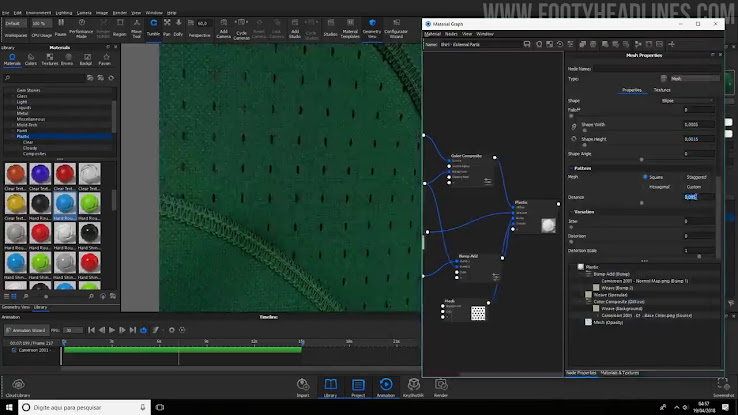Image resolution: width=738 pixels, height=415 pixels.
Task: Switch to the Colors tab in Library
Action: (31, 59)
